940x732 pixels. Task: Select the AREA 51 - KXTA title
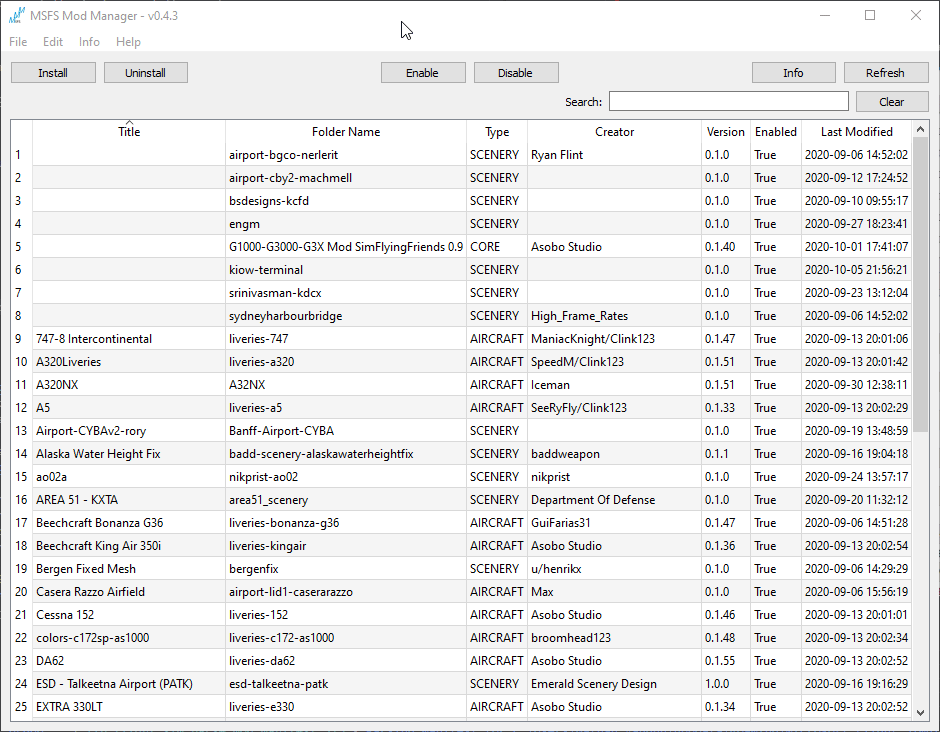129,499
